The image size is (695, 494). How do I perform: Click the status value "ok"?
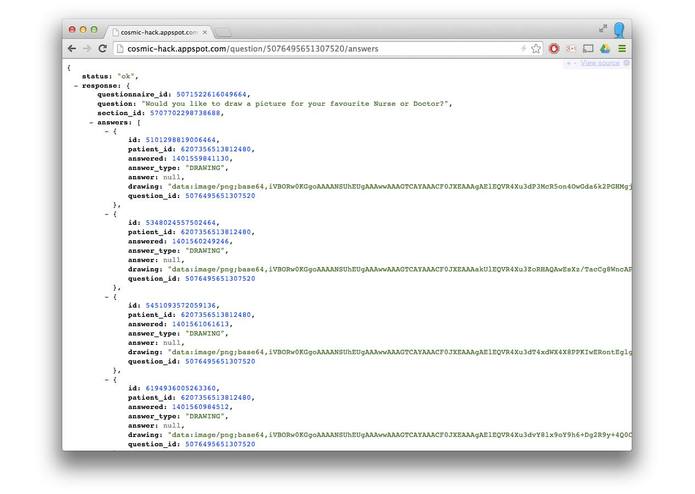point(126,76)
